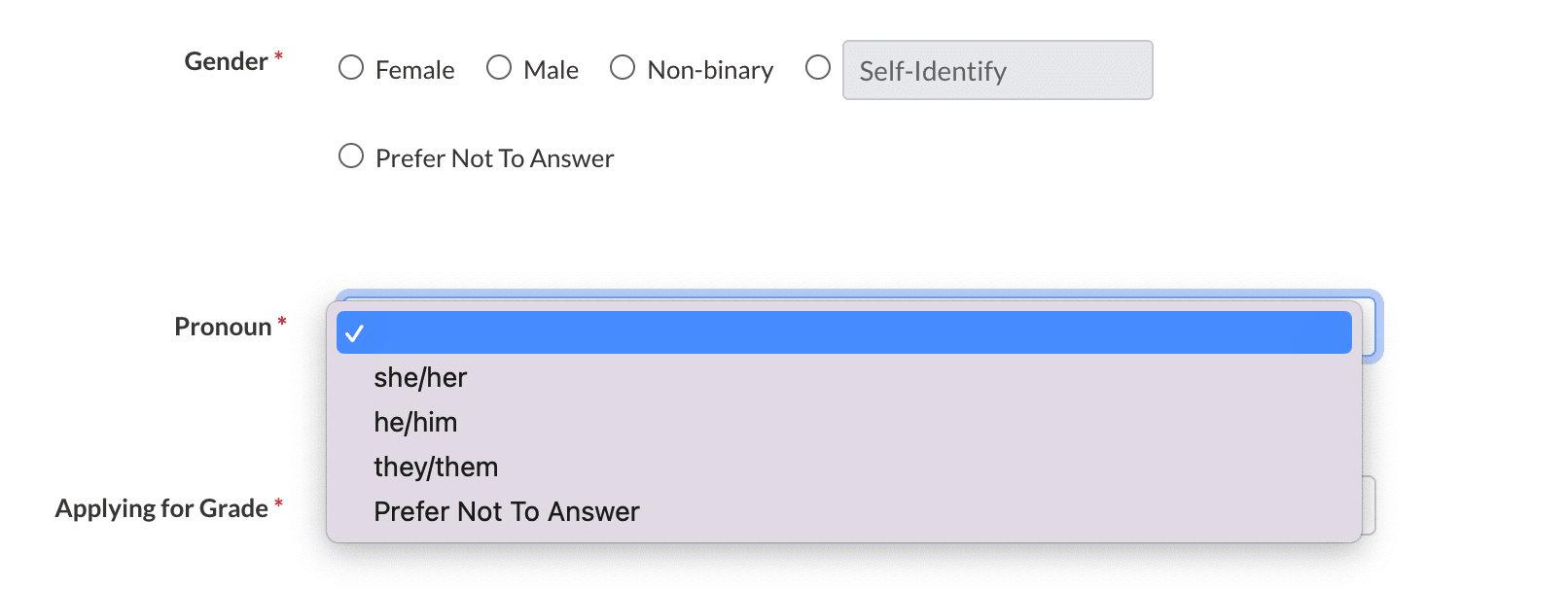Click the Non-binary label text
The image size is (1568, 589).
(710, 71)
